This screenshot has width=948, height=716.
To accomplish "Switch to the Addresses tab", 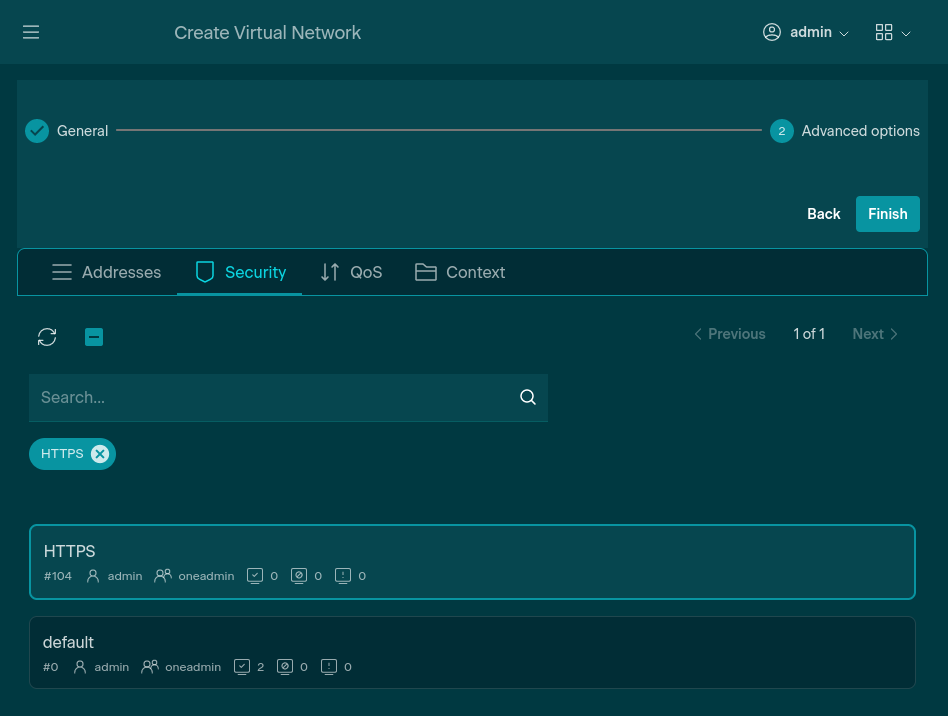I will [106, 272].
